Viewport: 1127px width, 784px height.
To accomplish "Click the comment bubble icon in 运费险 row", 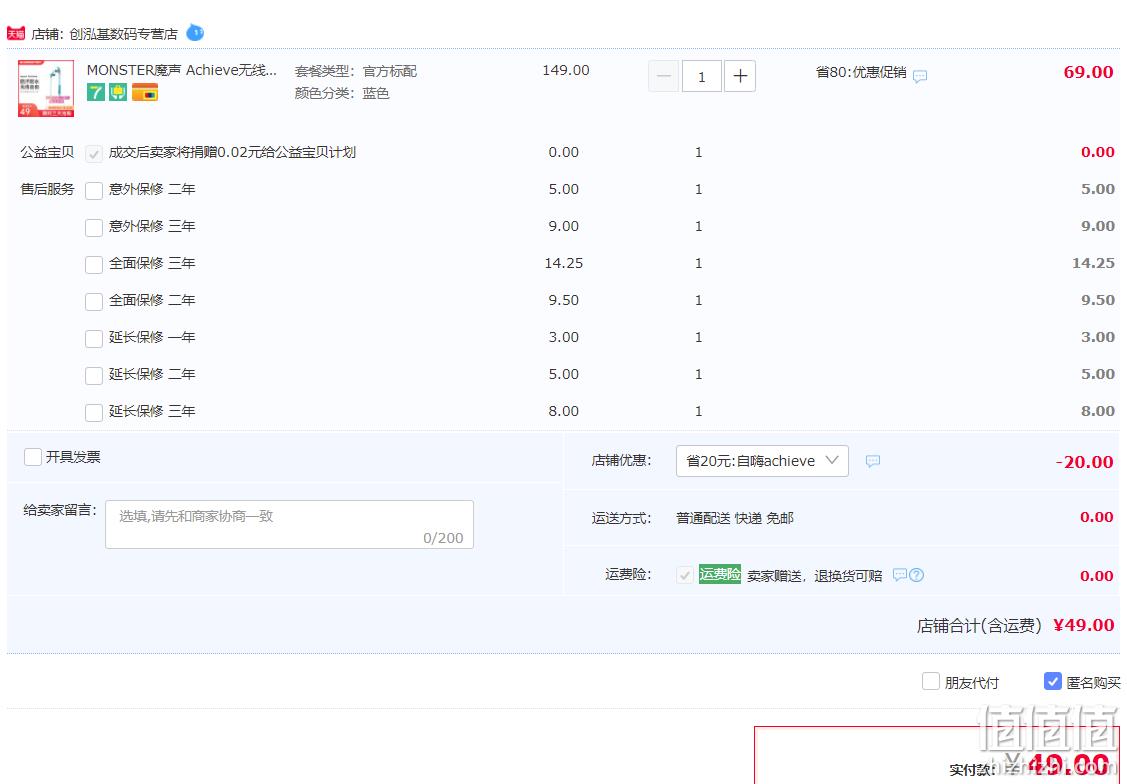I will point(899,575).
